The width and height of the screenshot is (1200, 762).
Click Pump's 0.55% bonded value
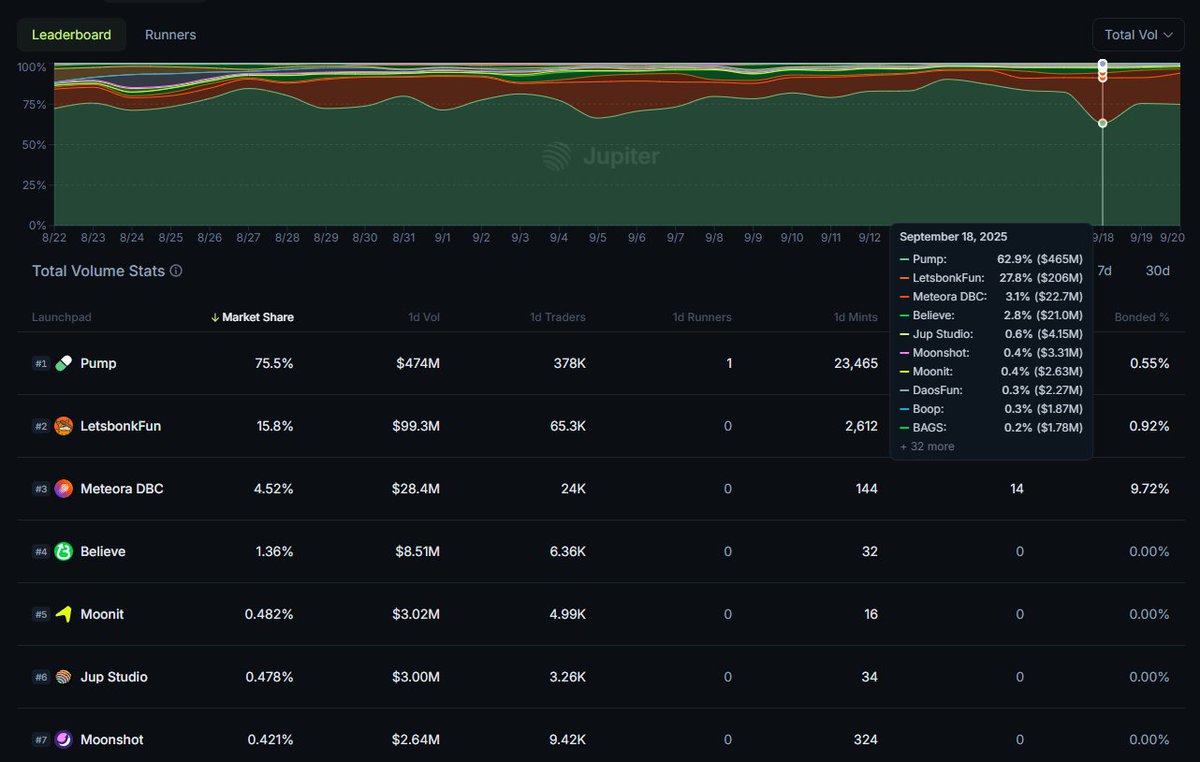click(1149, 363)
